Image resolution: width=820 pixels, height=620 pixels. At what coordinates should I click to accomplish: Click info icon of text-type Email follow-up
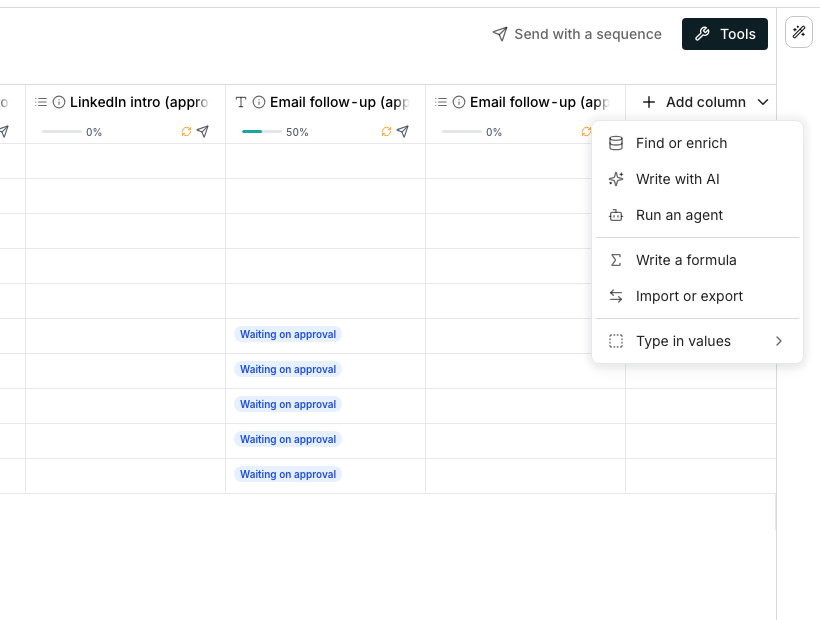[x=259, y=102]
